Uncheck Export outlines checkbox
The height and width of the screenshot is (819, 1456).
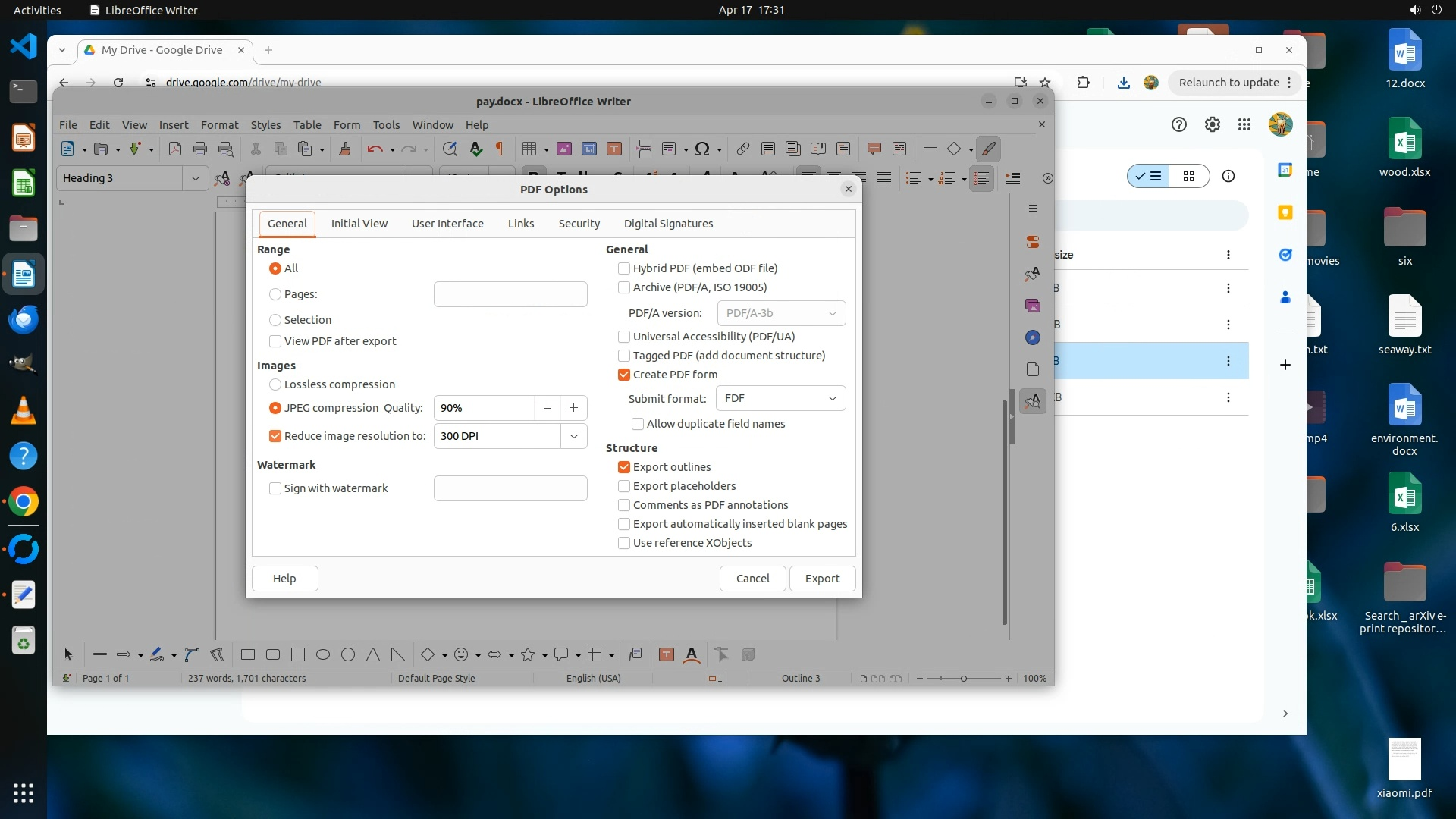point(624,467)
